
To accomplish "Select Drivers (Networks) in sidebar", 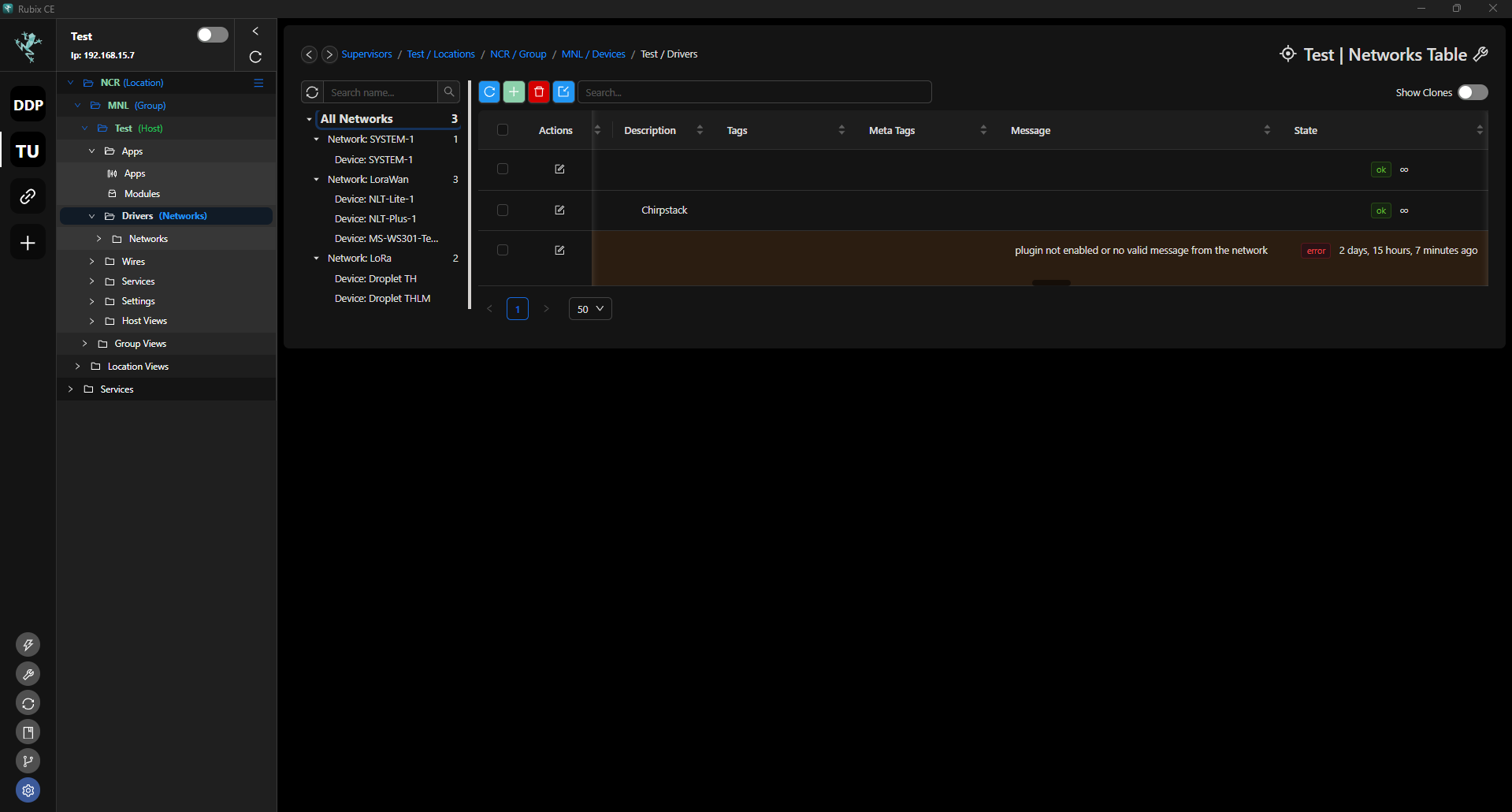I will [x=165, y=216].
